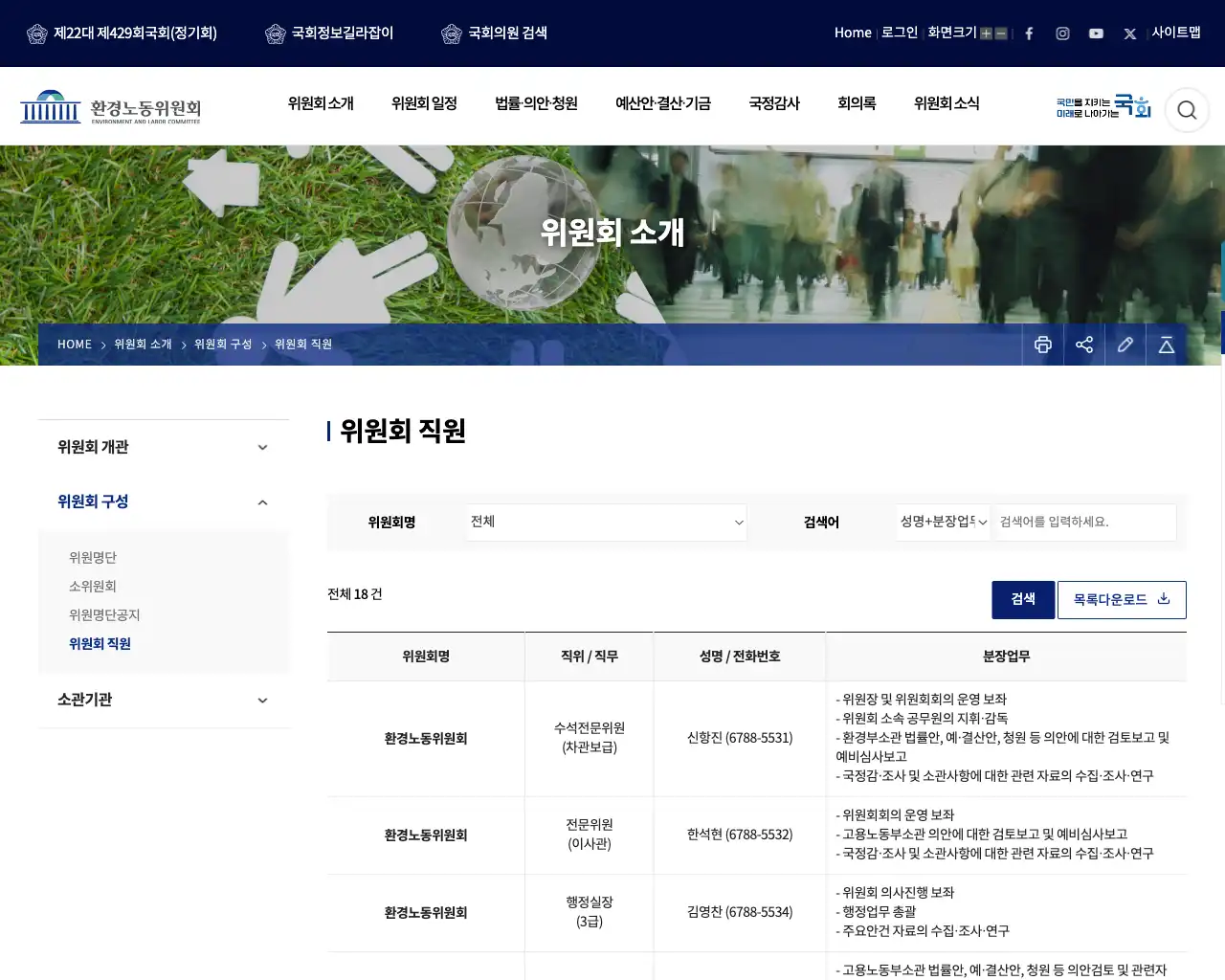The height and width of the screenshot is (980, 1225).
Task: Click the emblem beside 국회정보길라잡이
Action: (276, 33)
